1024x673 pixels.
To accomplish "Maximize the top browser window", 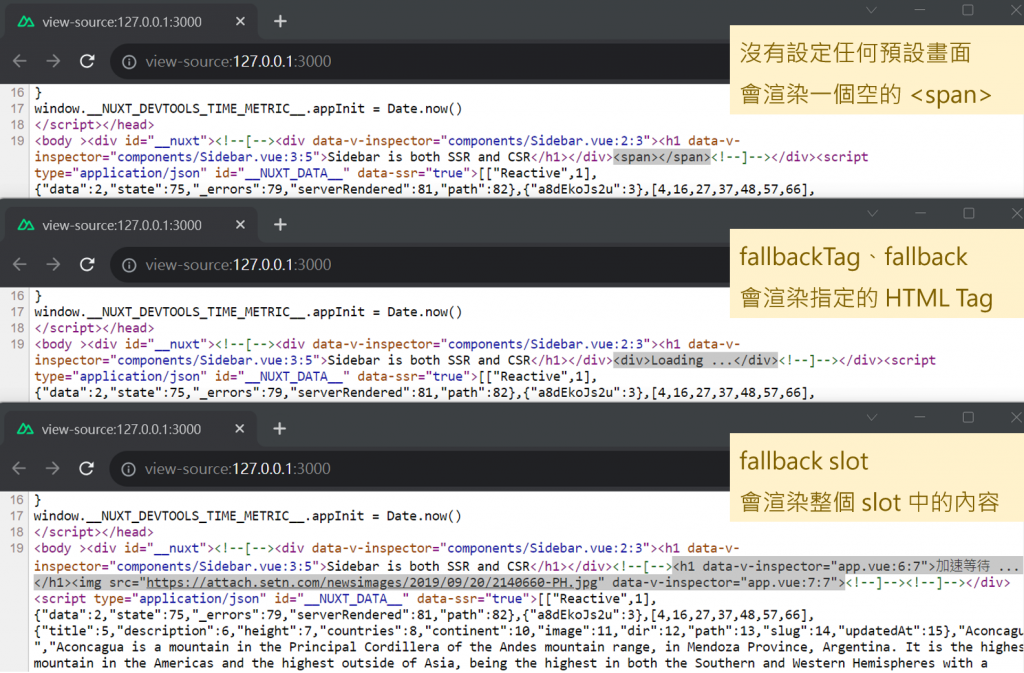I will [x=968, y=10].
